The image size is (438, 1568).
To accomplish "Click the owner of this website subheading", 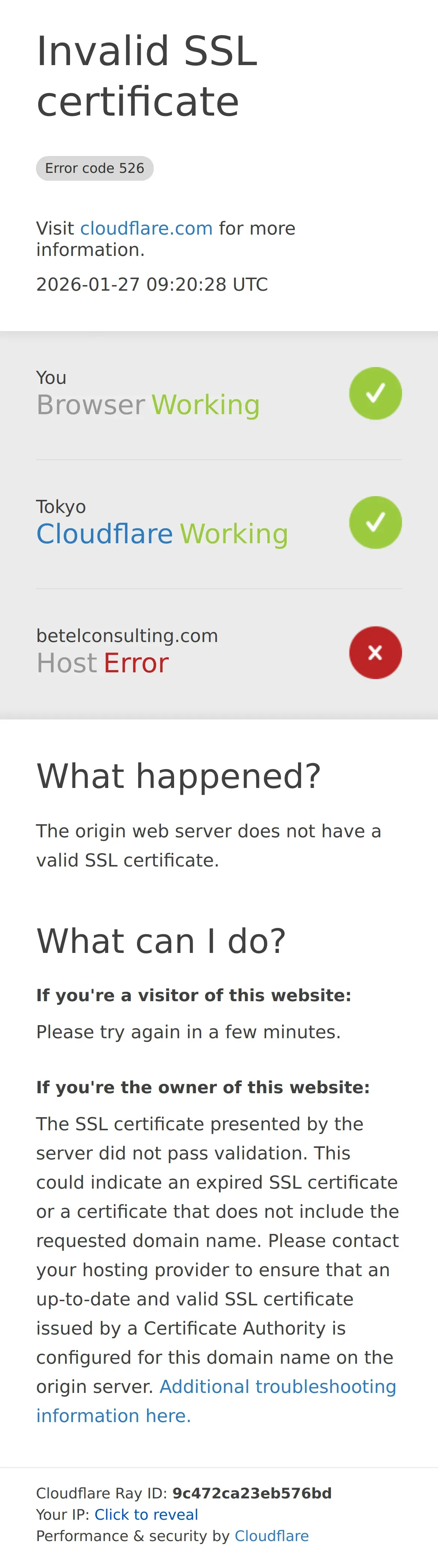I will [203, 1087].
